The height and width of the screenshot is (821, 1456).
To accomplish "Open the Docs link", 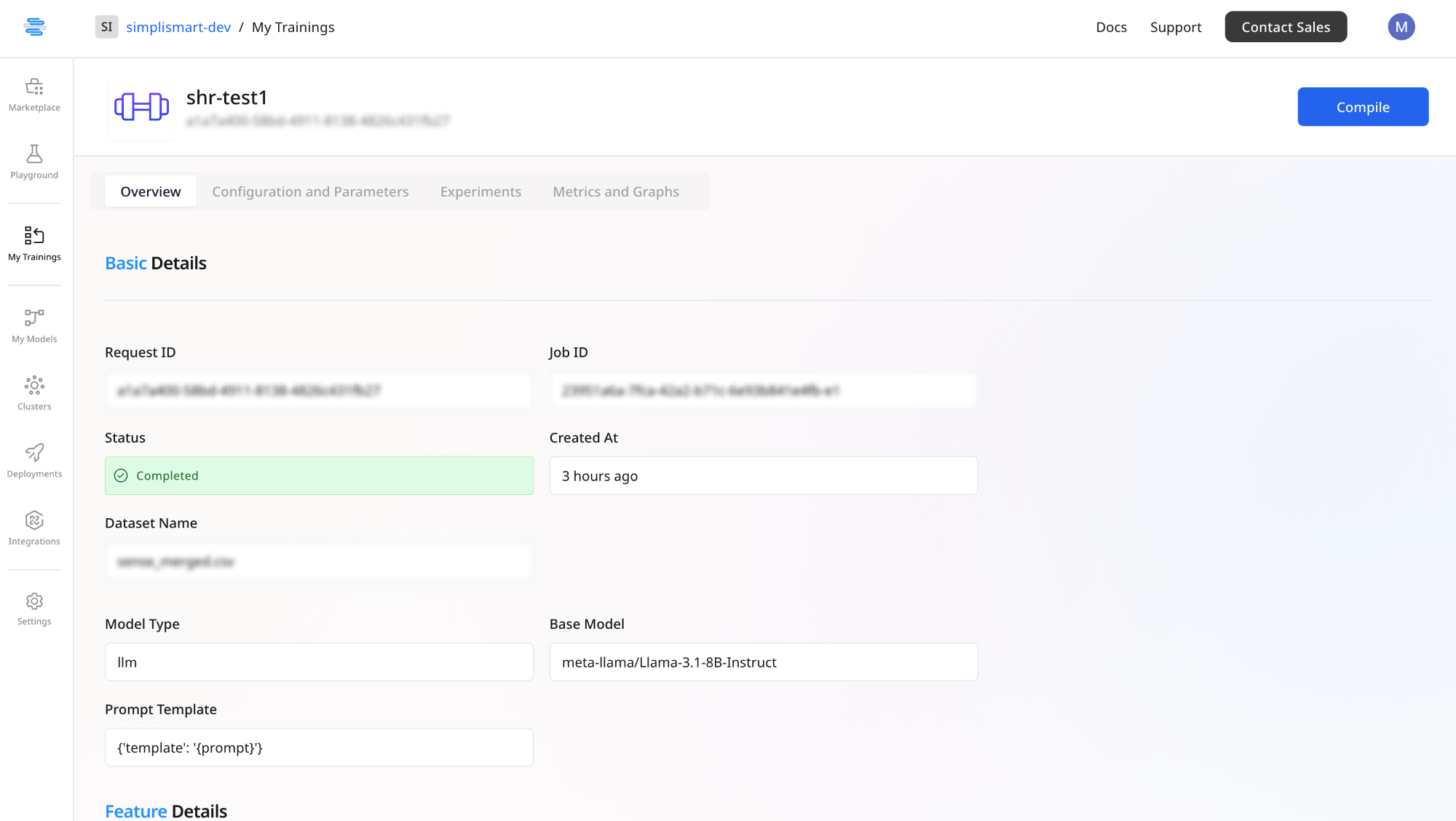I will point(1111,27).
